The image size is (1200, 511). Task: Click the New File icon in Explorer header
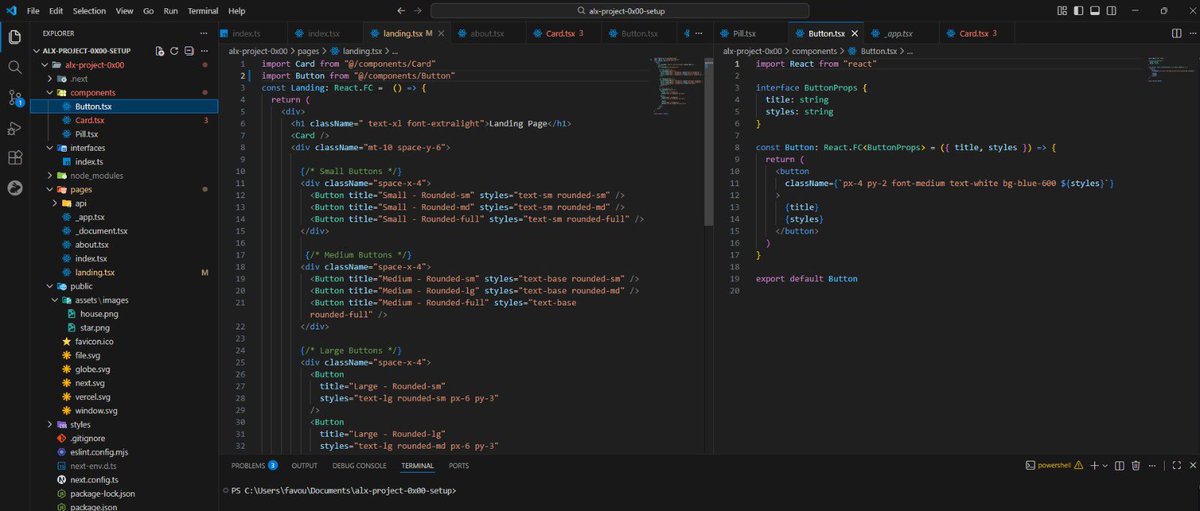[159, 50]
